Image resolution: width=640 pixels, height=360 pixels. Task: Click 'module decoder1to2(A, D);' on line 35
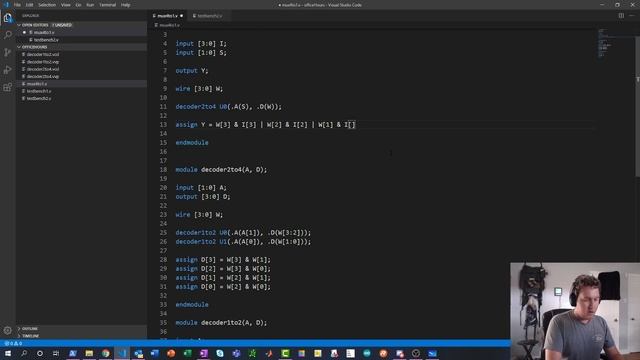[x=221, y=322]
